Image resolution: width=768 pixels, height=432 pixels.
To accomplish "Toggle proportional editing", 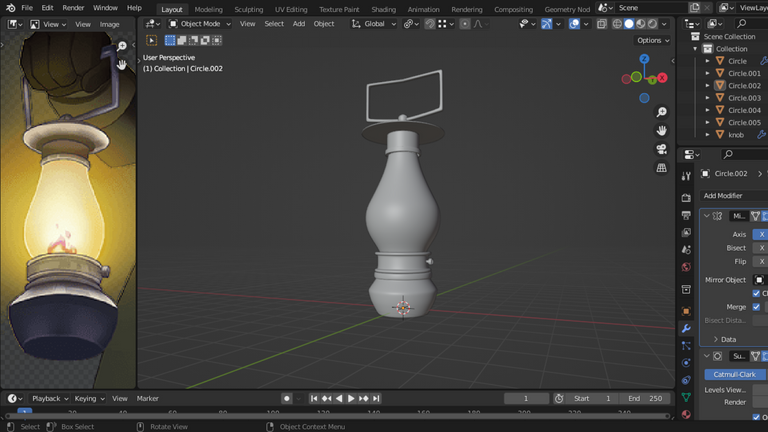I will tap(465, 24).
